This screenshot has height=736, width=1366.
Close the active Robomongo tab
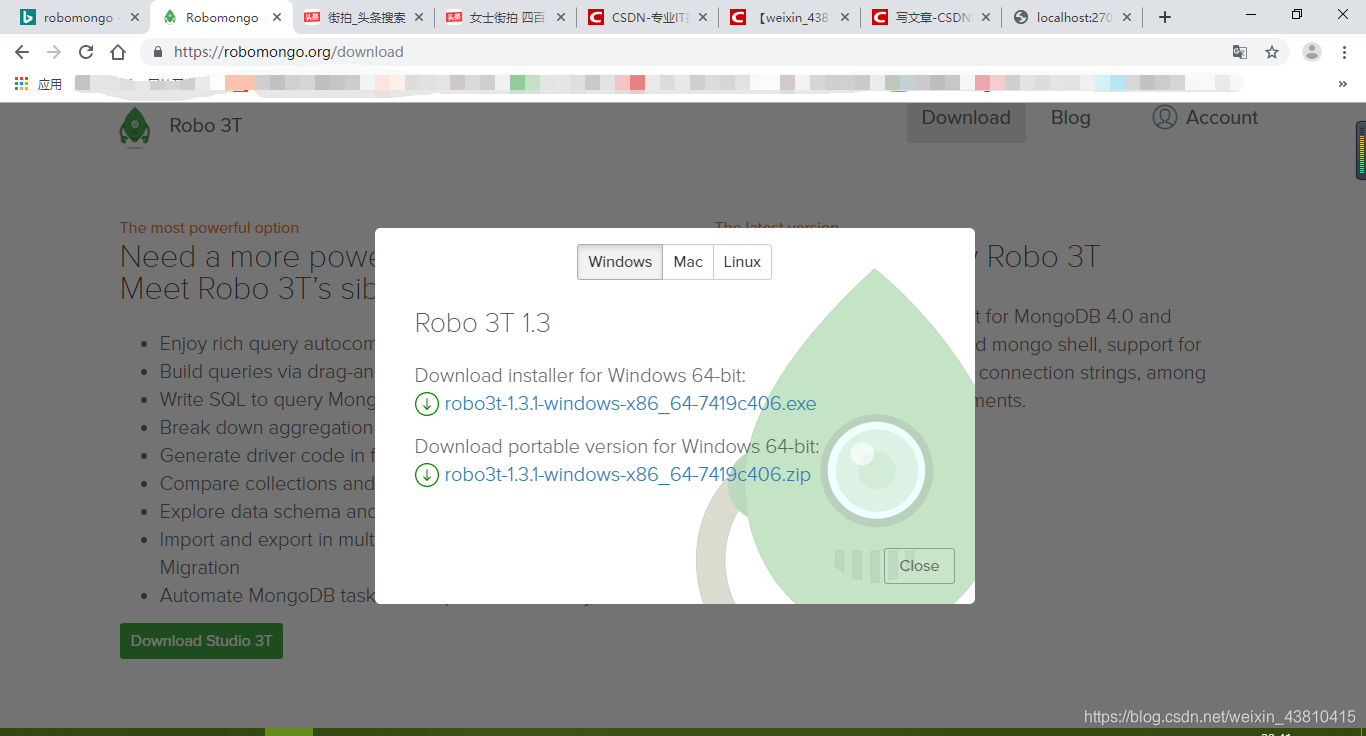(277, 17)
